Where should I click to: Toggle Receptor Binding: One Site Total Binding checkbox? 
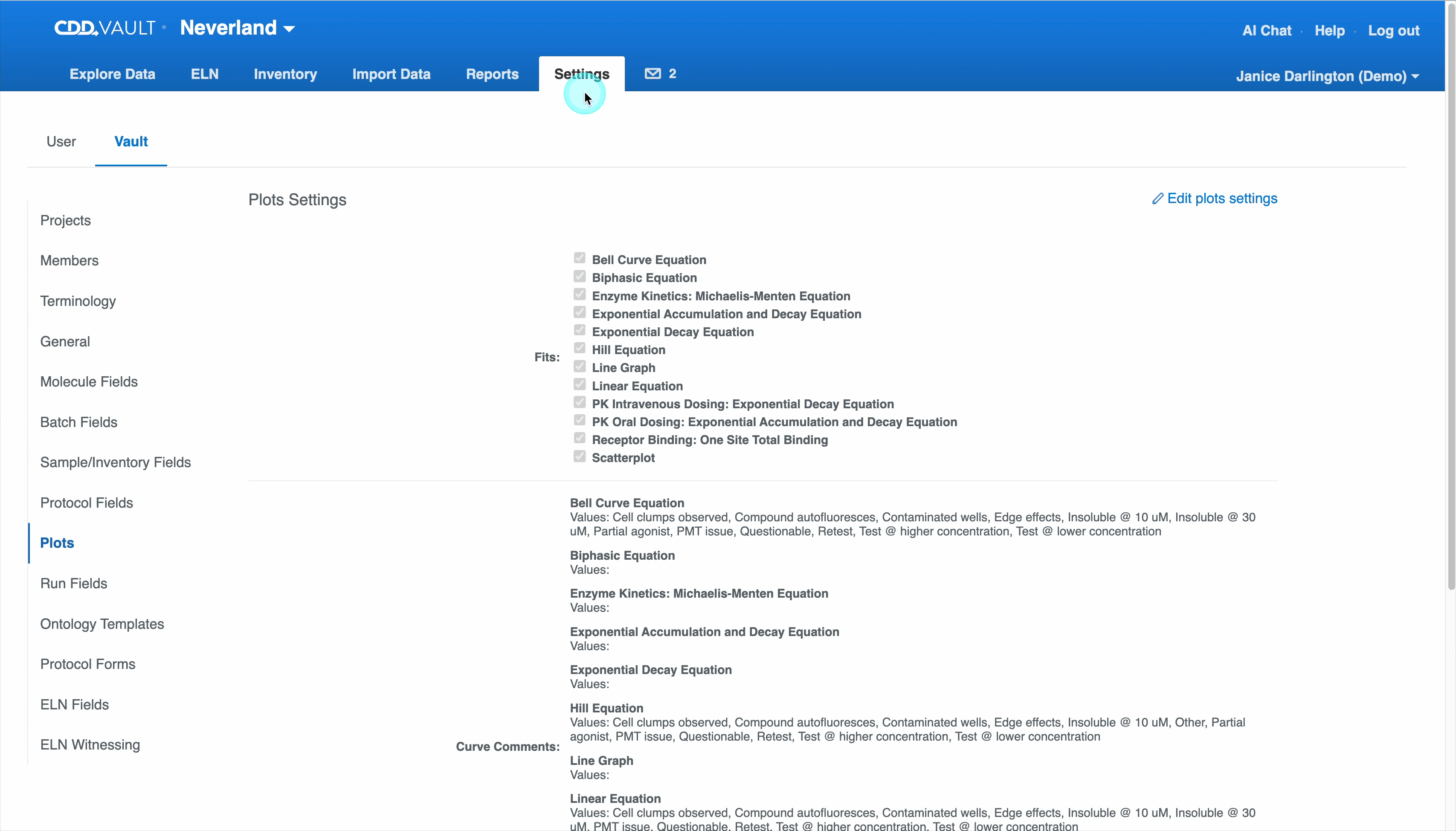[x=580, y=439]
